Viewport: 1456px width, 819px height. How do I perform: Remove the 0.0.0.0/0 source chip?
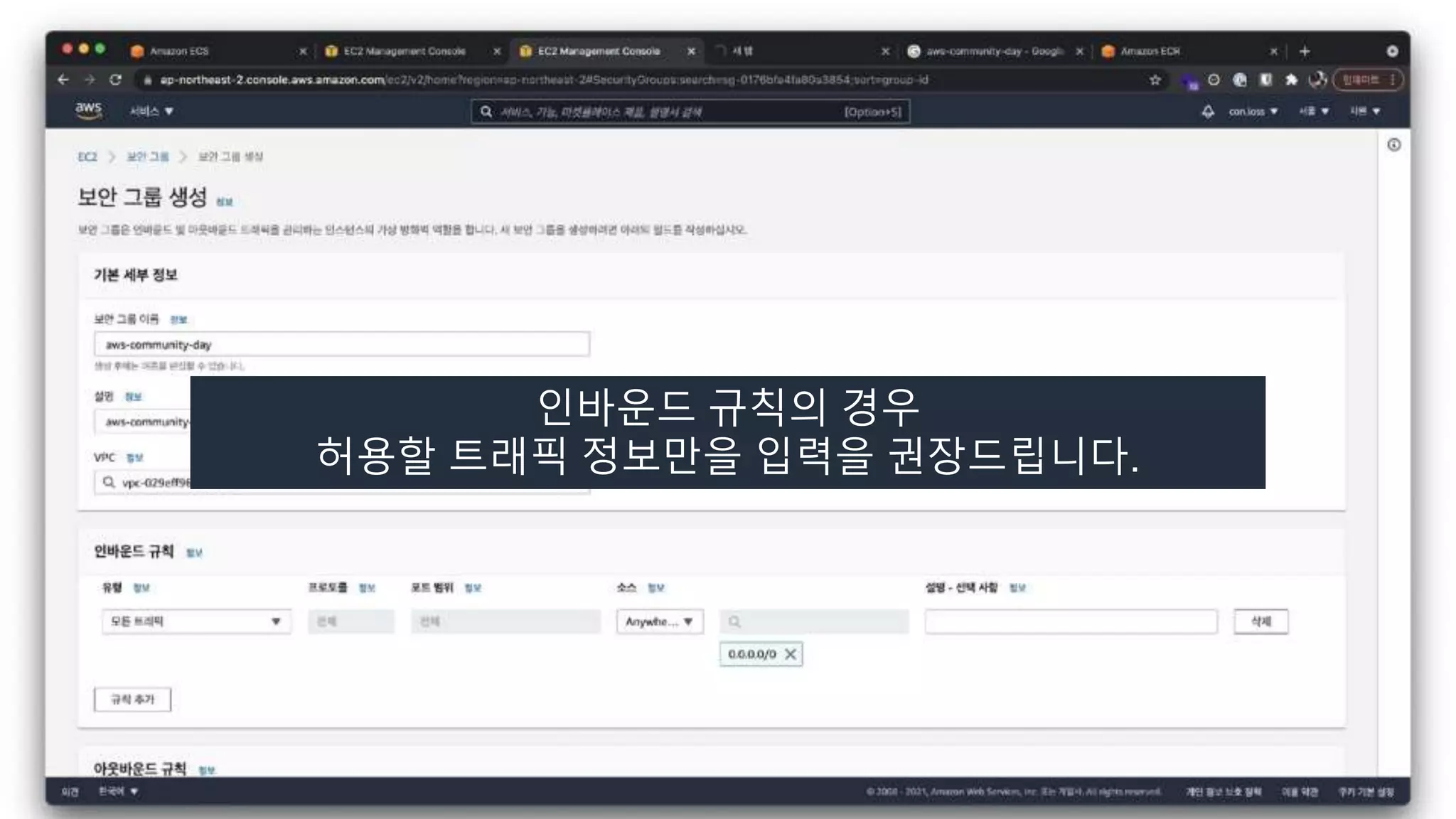coord(790,654)
